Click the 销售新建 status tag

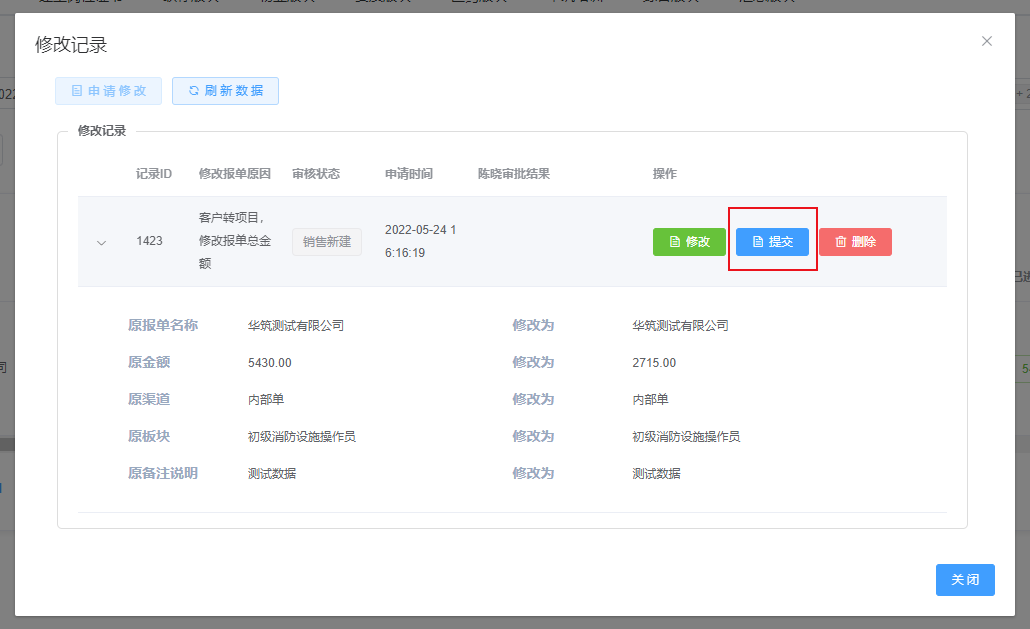(x=327, y=242)
